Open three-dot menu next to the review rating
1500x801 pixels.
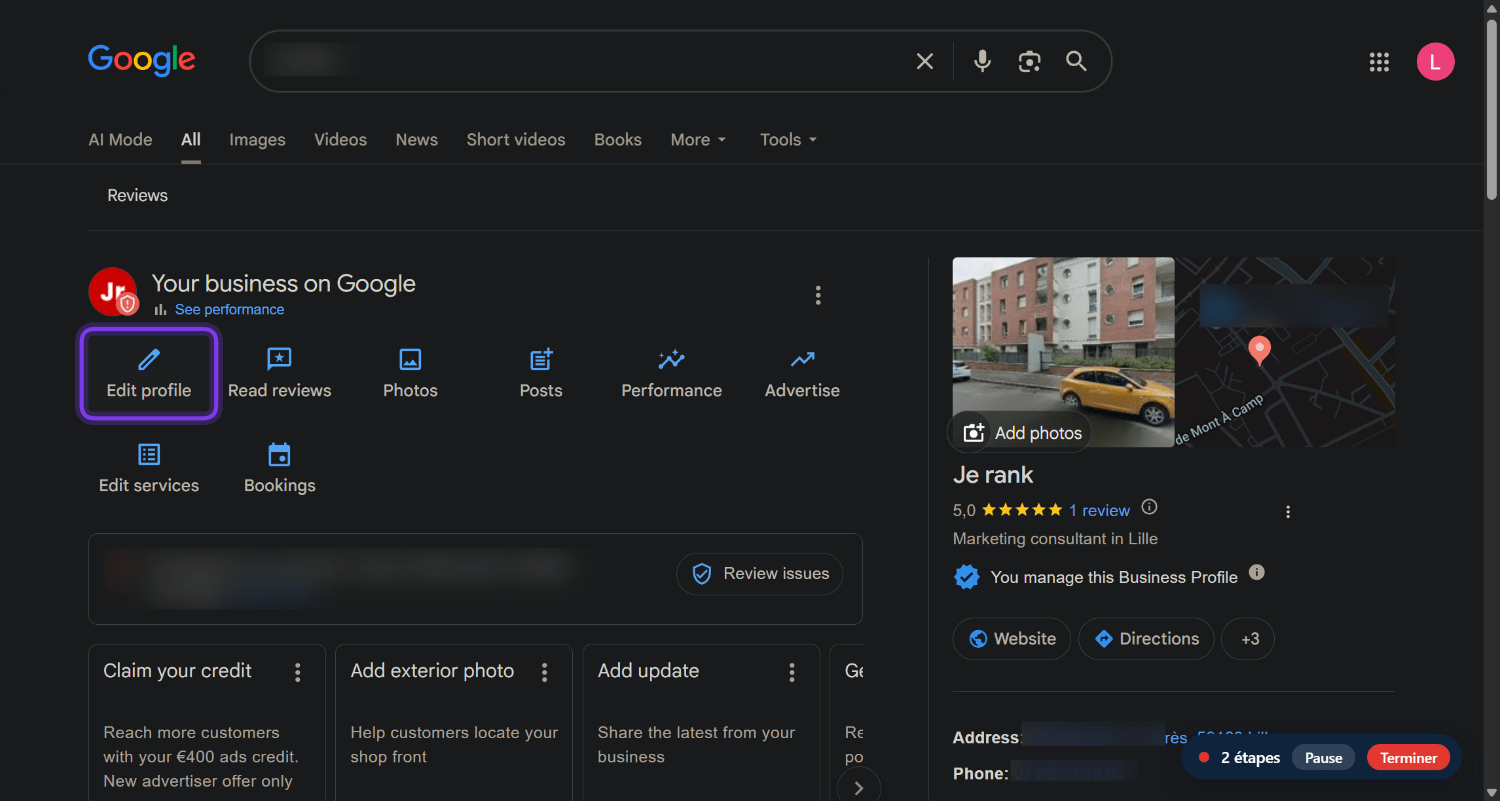pyautogui.click(x=1288, y=512)
